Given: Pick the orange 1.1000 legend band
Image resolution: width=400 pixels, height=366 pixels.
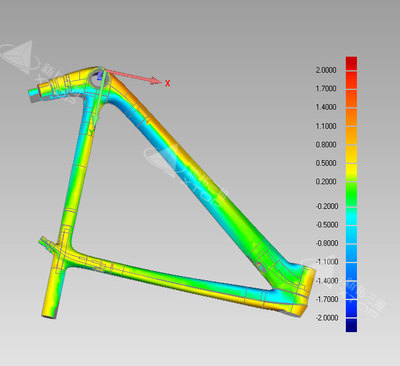Looking at the screenshot, I should [x=351, y=117].
